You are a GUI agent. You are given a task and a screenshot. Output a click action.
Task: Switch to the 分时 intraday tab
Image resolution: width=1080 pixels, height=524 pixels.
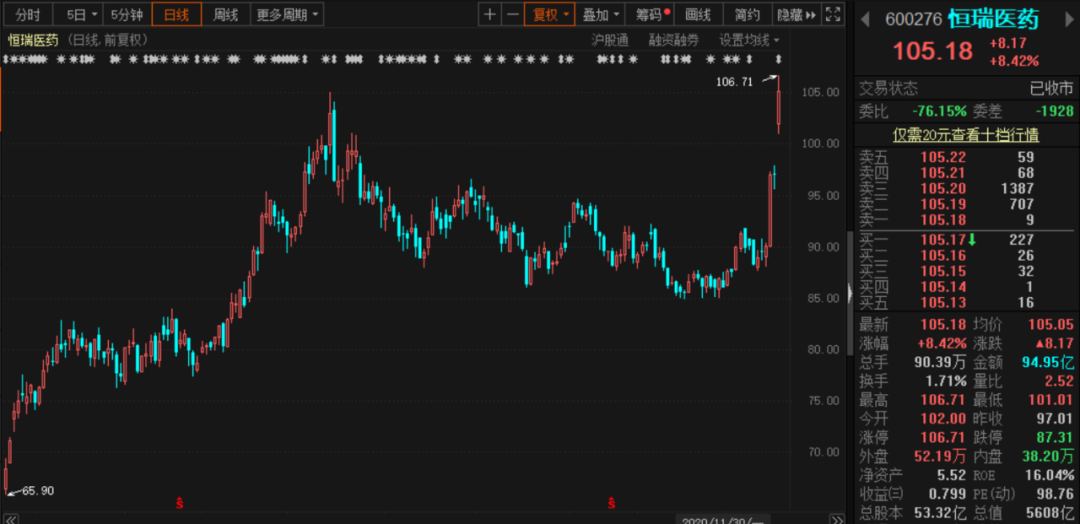coord(28,14)
